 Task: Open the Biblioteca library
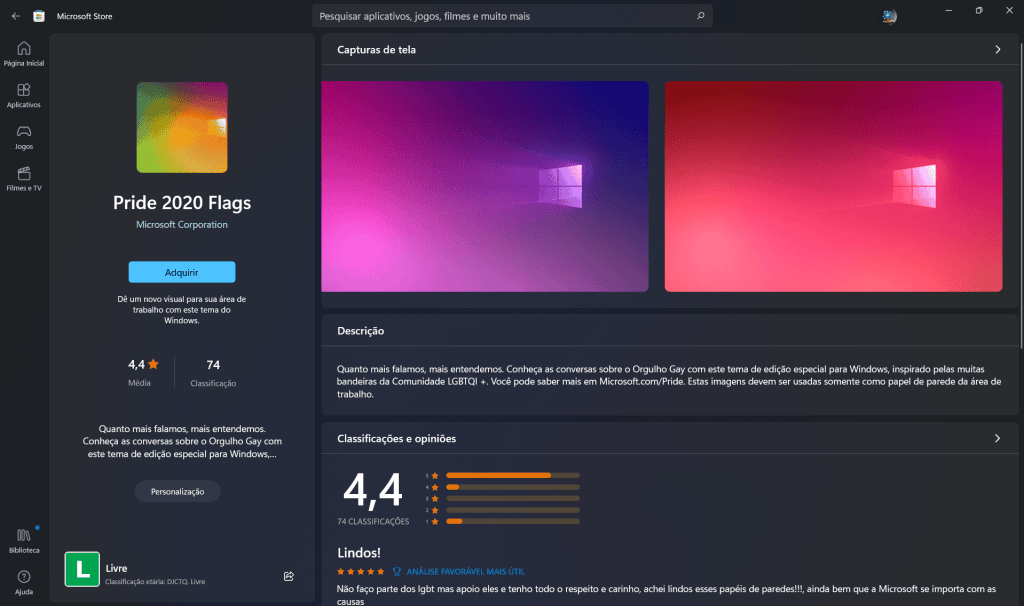coord(24,541)
